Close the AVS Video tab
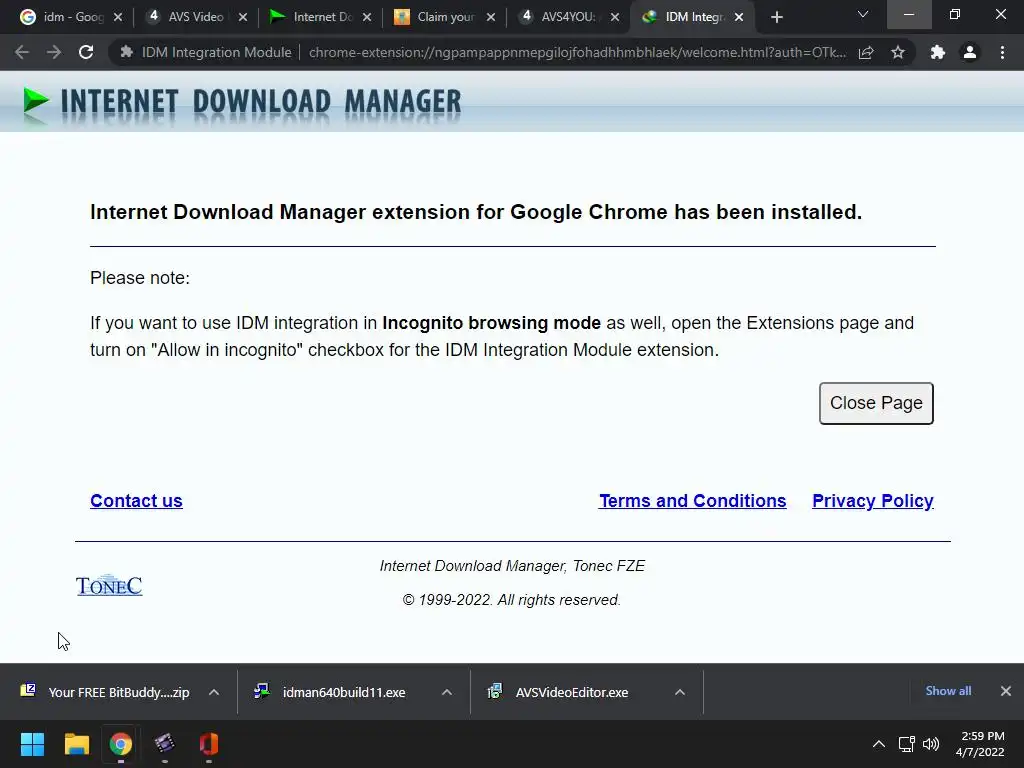Screen dimensions: 1024x768 point(243,17)
